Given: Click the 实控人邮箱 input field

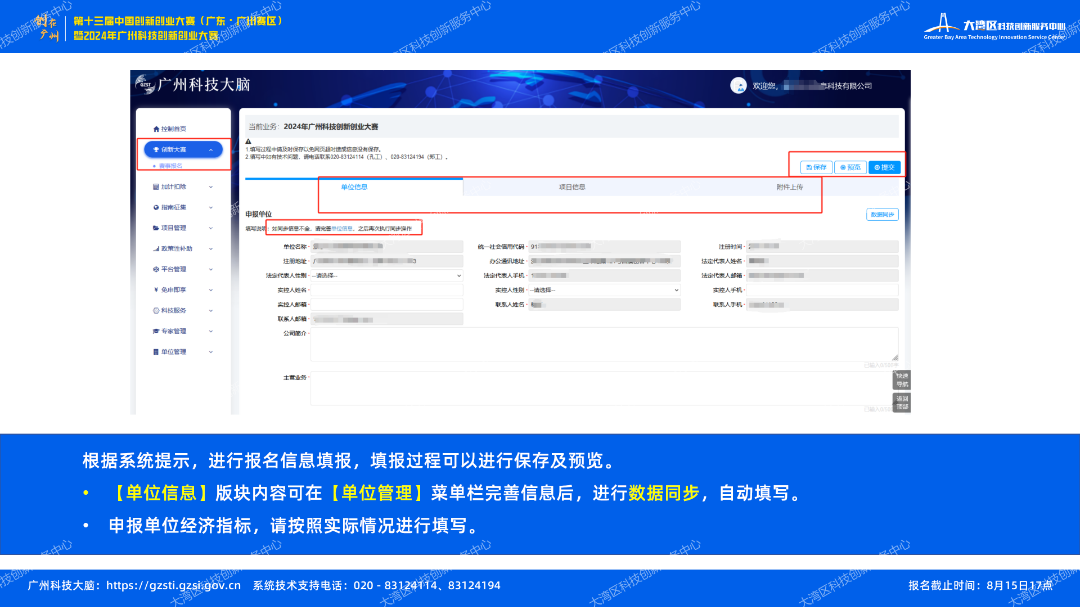Looking at the screenshot, I should (x=386, y=305).
